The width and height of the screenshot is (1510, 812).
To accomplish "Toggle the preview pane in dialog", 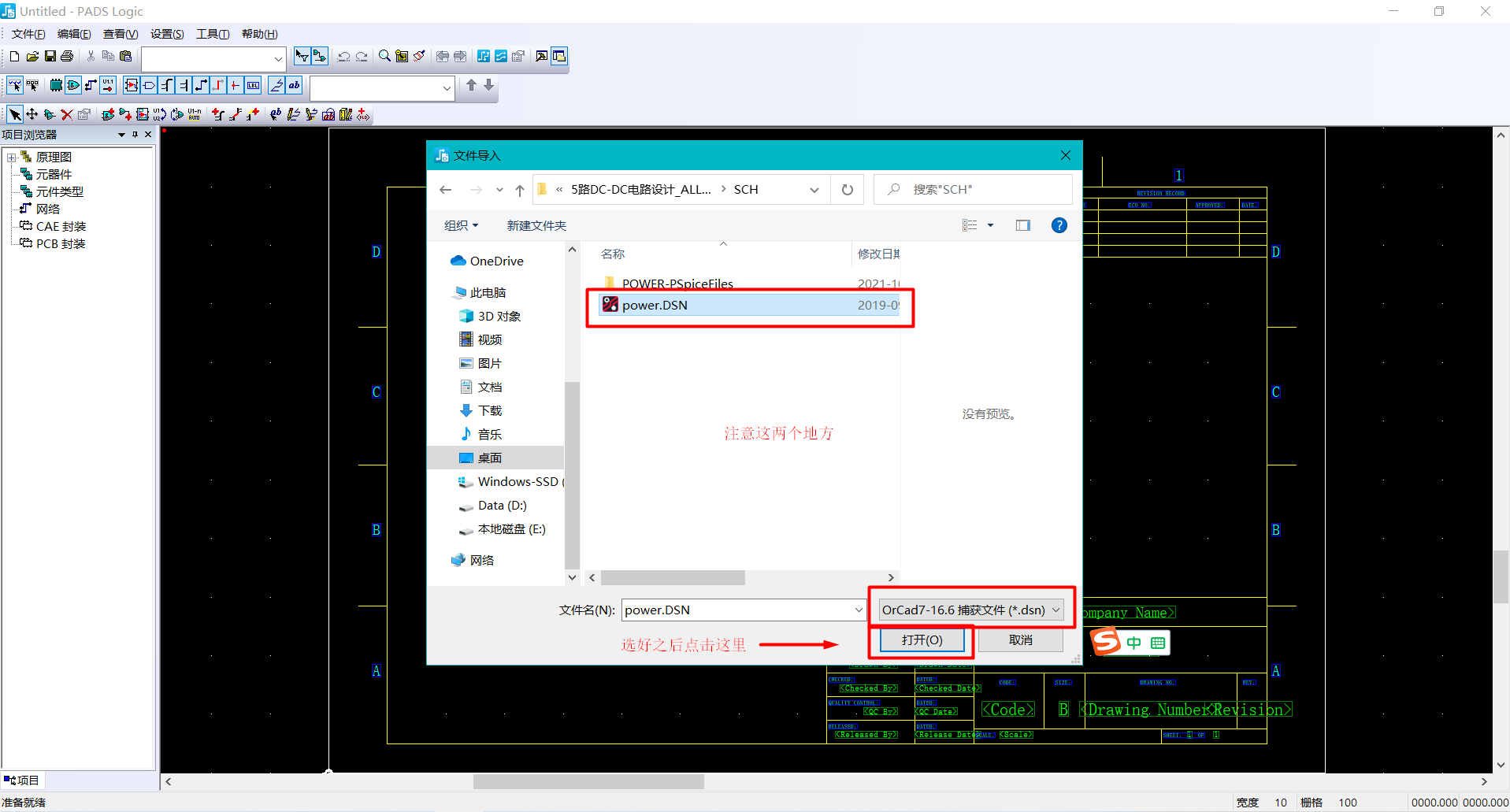I will coord(1023,226).
